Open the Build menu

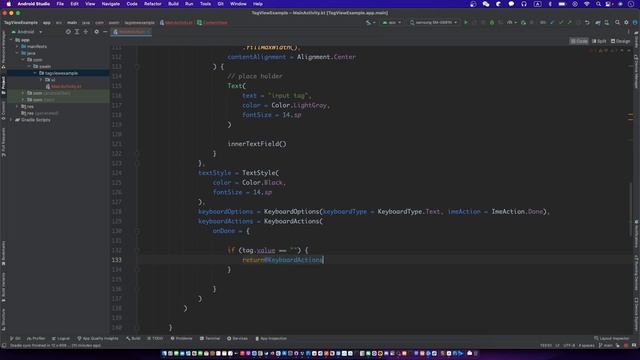(x=173, y=4)
